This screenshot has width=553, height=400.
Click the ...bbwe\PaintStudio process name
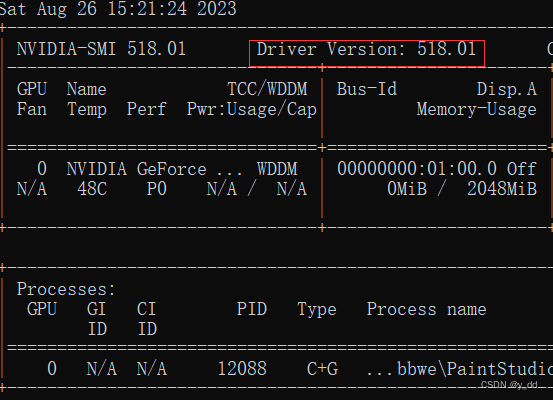point(460,369)
